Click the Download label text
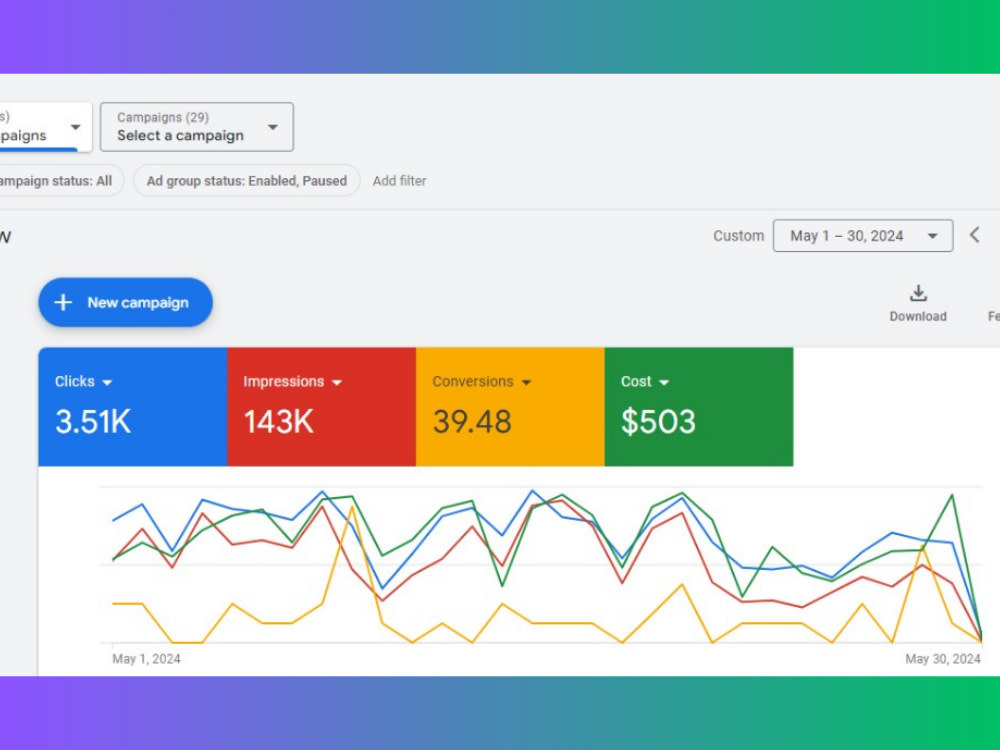This screenshot has height=750, width=1000. click(918, 316)
